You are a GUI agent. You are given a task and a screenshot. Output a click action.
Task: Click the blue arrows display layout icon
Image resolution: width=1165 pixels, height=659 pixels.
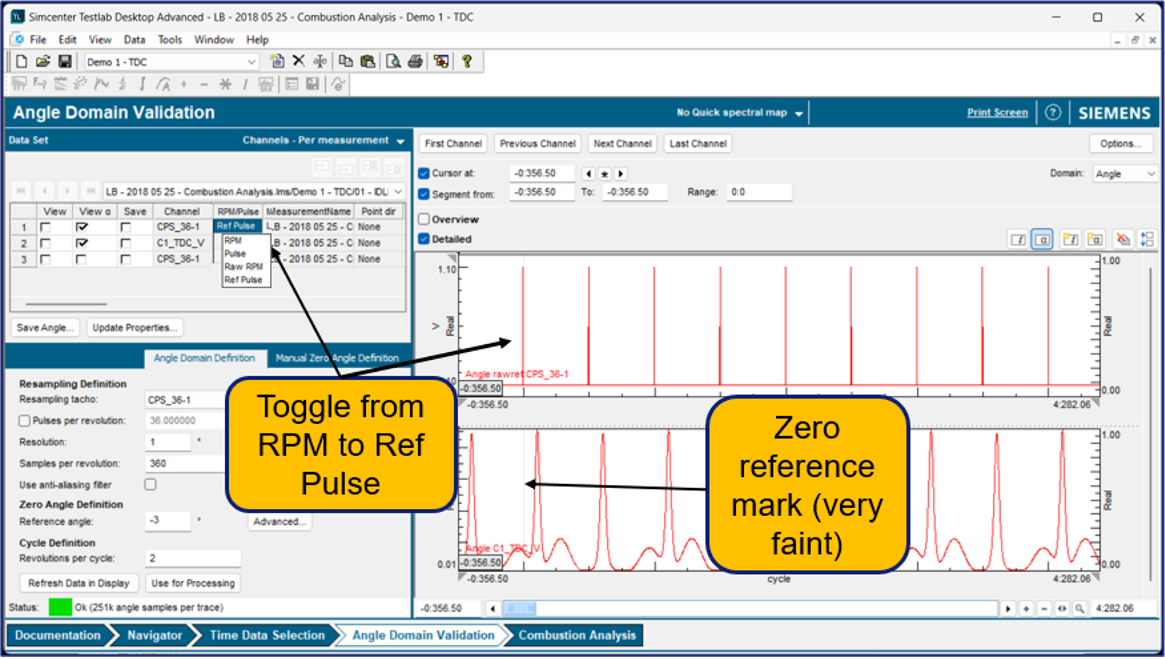click(x=1147, y=239)
